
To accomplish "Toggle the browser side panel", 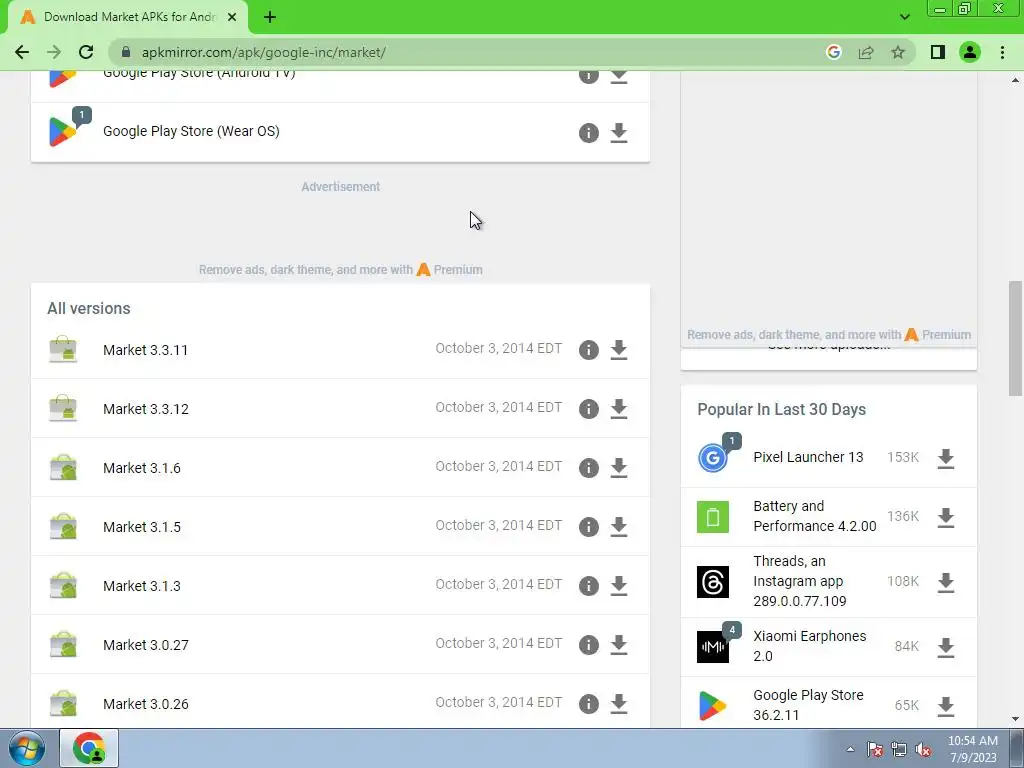I will pyautogui.click(x=938, y=52).
